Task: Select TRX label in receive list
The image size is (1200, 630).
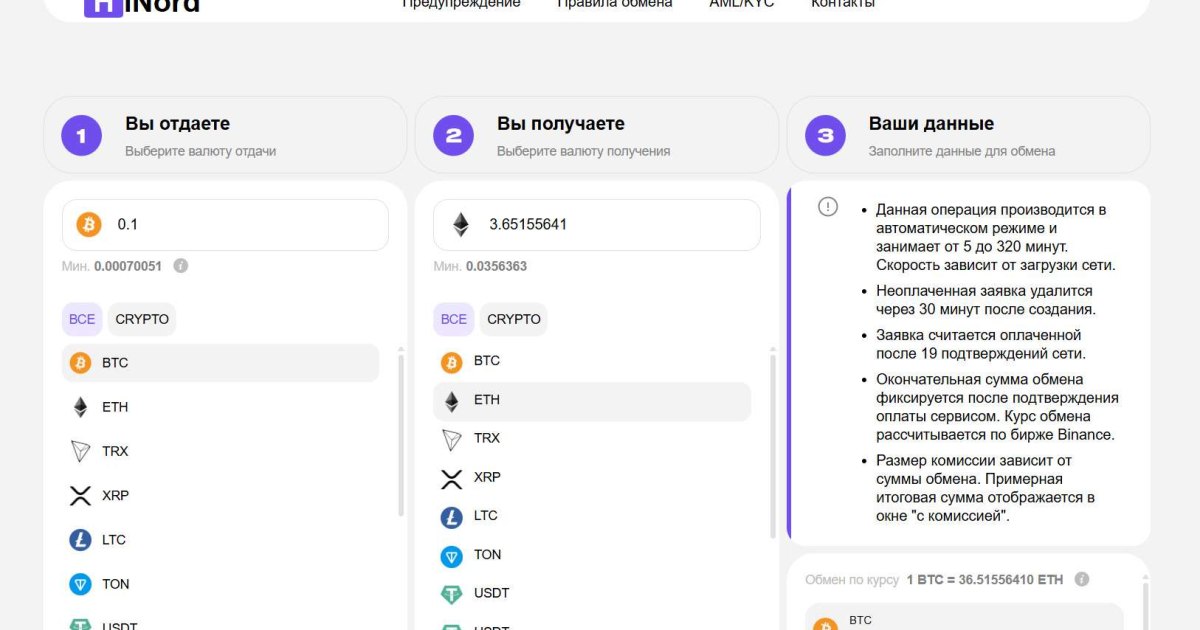Action: click(487, 438)
